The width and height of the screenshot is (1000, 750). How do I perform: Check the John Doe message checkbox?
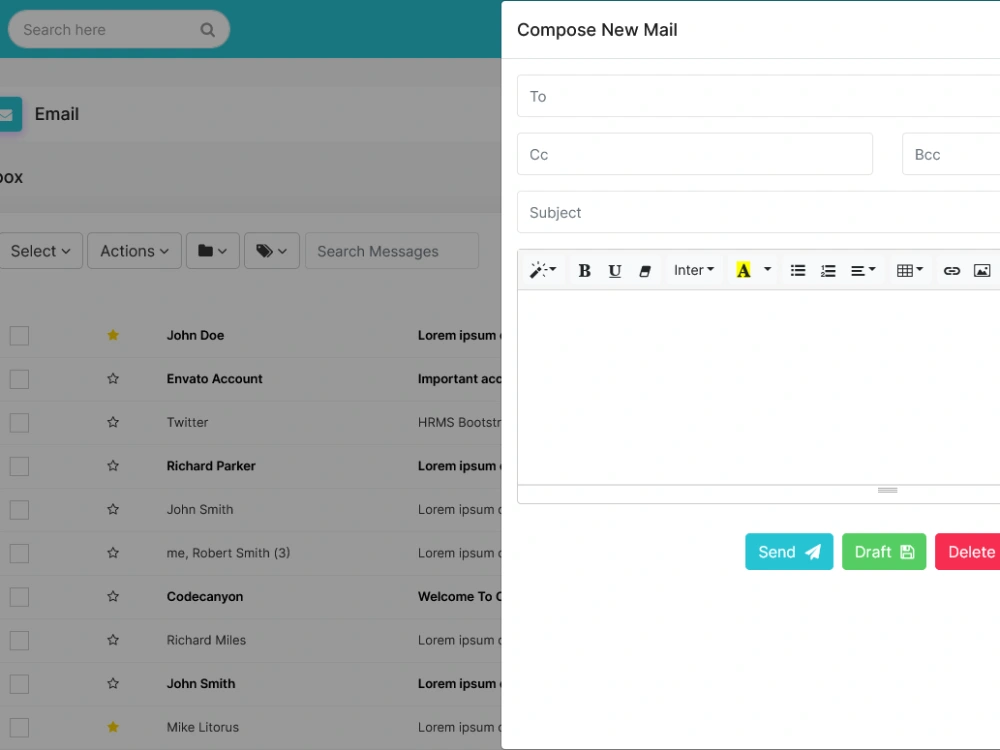(x=19, y=335)
